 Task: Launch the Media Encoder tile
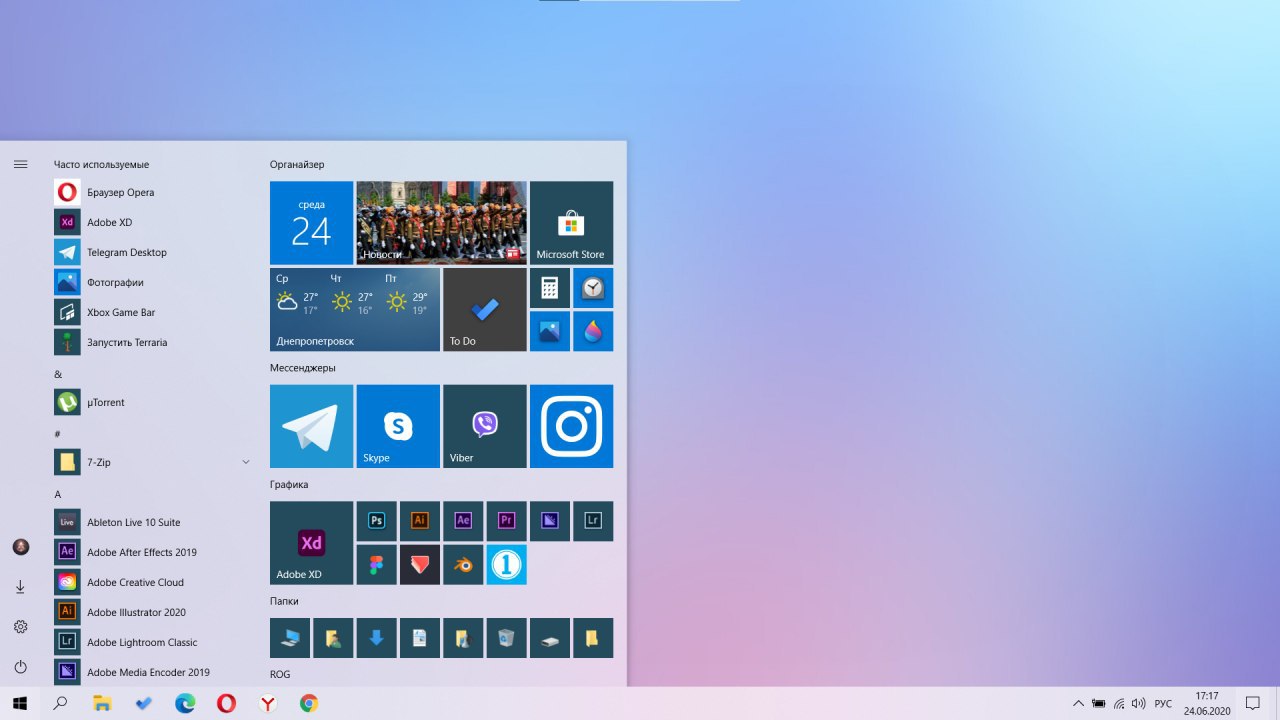pos(550,521)
